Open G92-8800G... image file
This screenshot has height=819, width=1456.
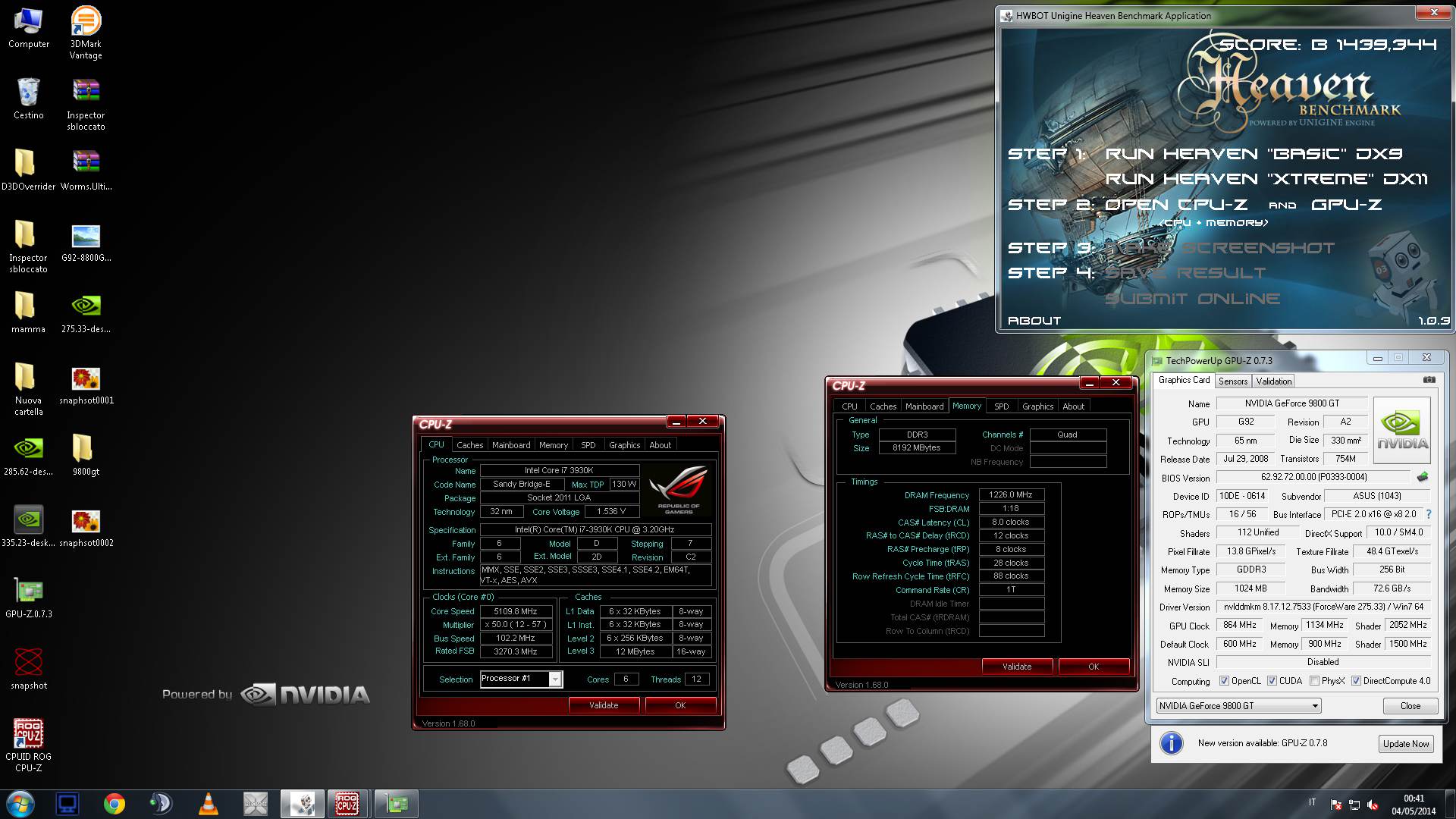(86, 242)
